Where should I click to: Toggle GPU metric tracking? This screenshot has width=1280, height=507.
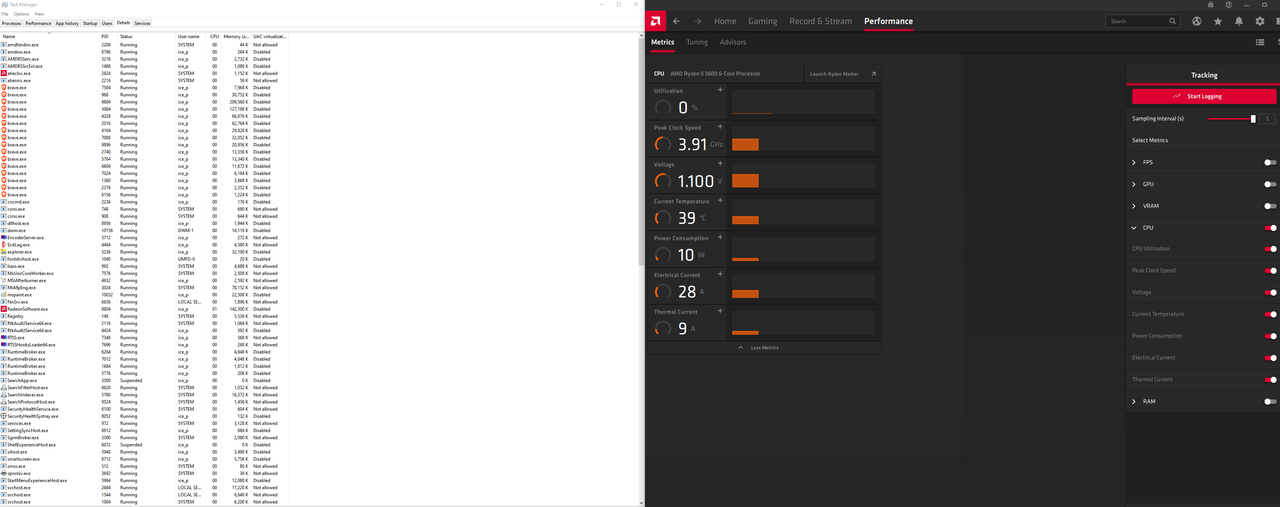1270,184
